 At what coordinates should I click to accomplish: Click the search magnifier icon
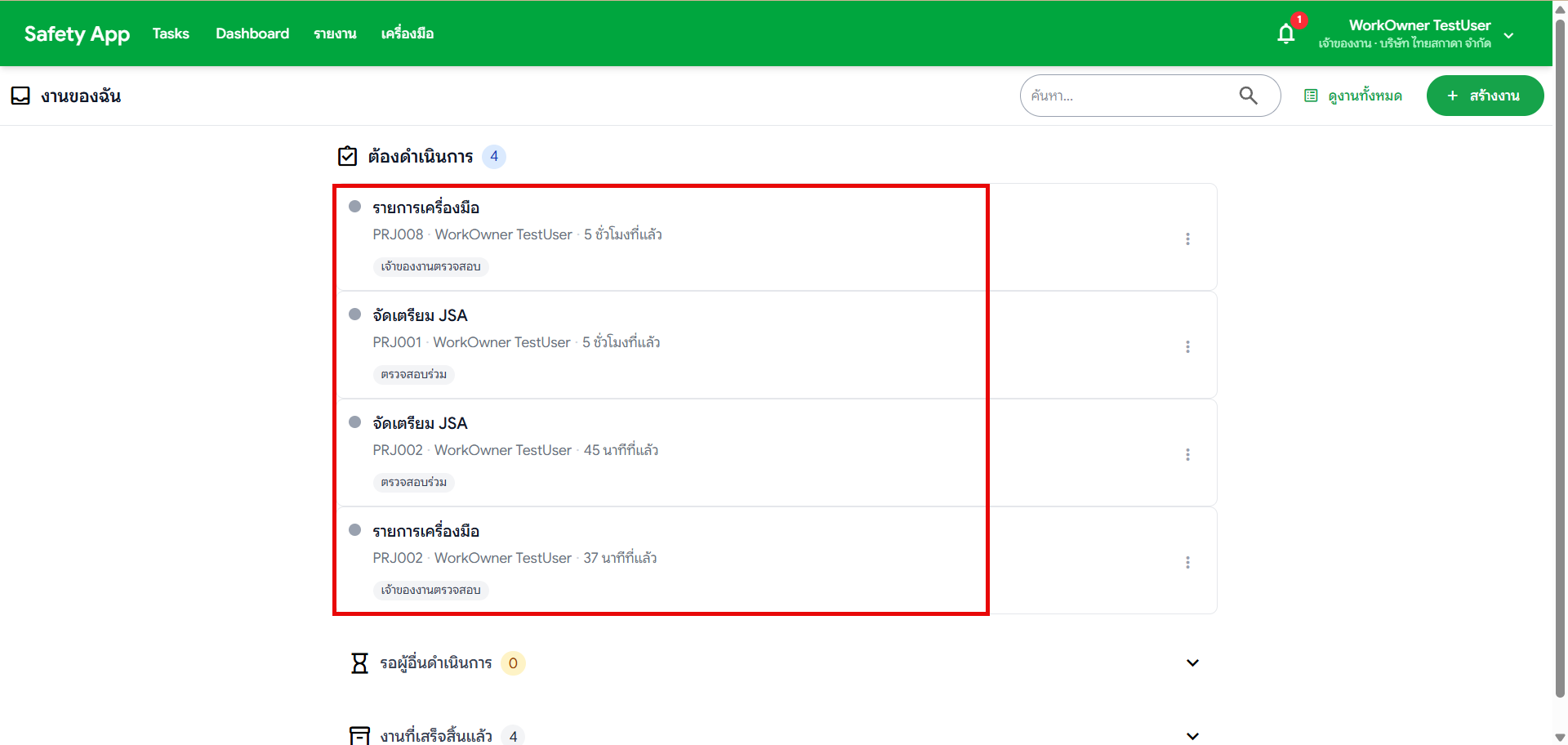tap(1248, 96)
